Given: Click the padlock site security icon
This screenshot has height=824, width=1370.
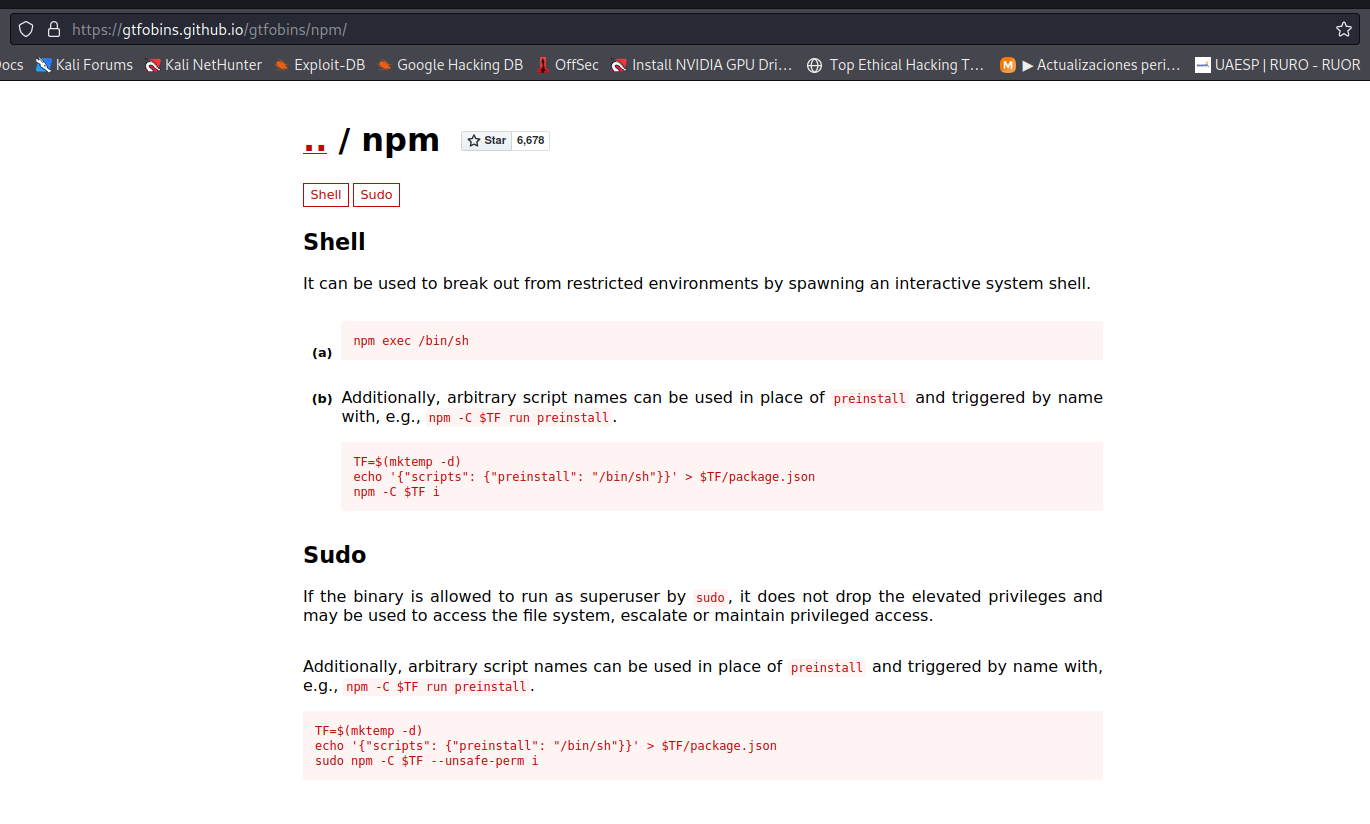Looking at the screenshot, I should pyautogui.click(x=54, y=29).
